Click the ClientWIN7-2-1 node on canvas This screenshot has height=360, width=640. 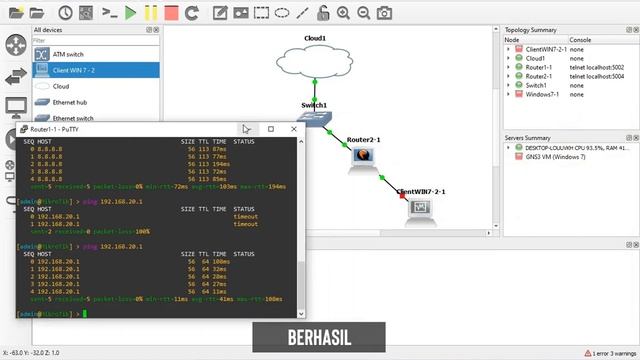tap(421, 212)
